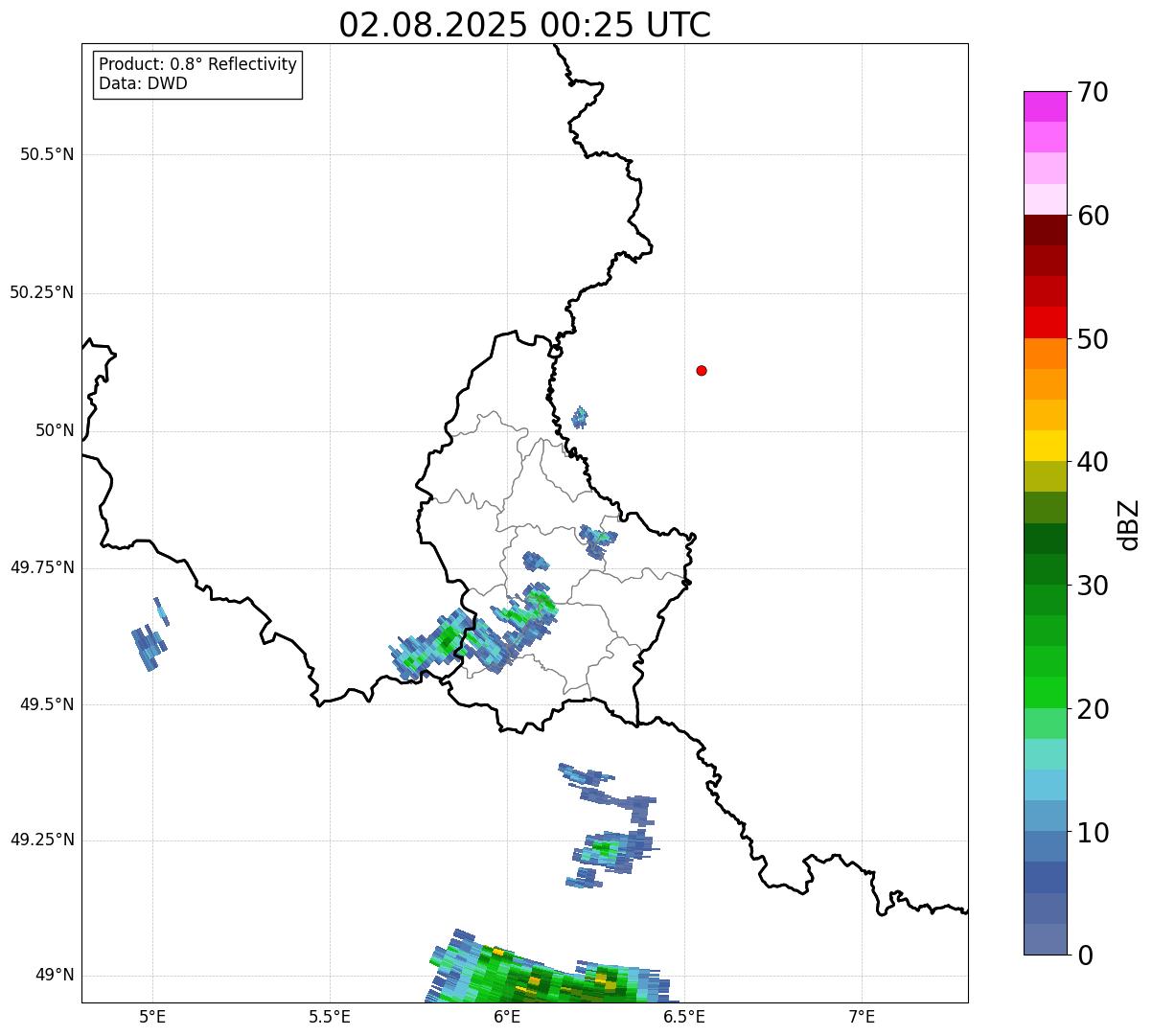The height and width of the screenshot is (1036, 1152).
Task: Click the '6.5°E' longitude label
Action: 684,1017
